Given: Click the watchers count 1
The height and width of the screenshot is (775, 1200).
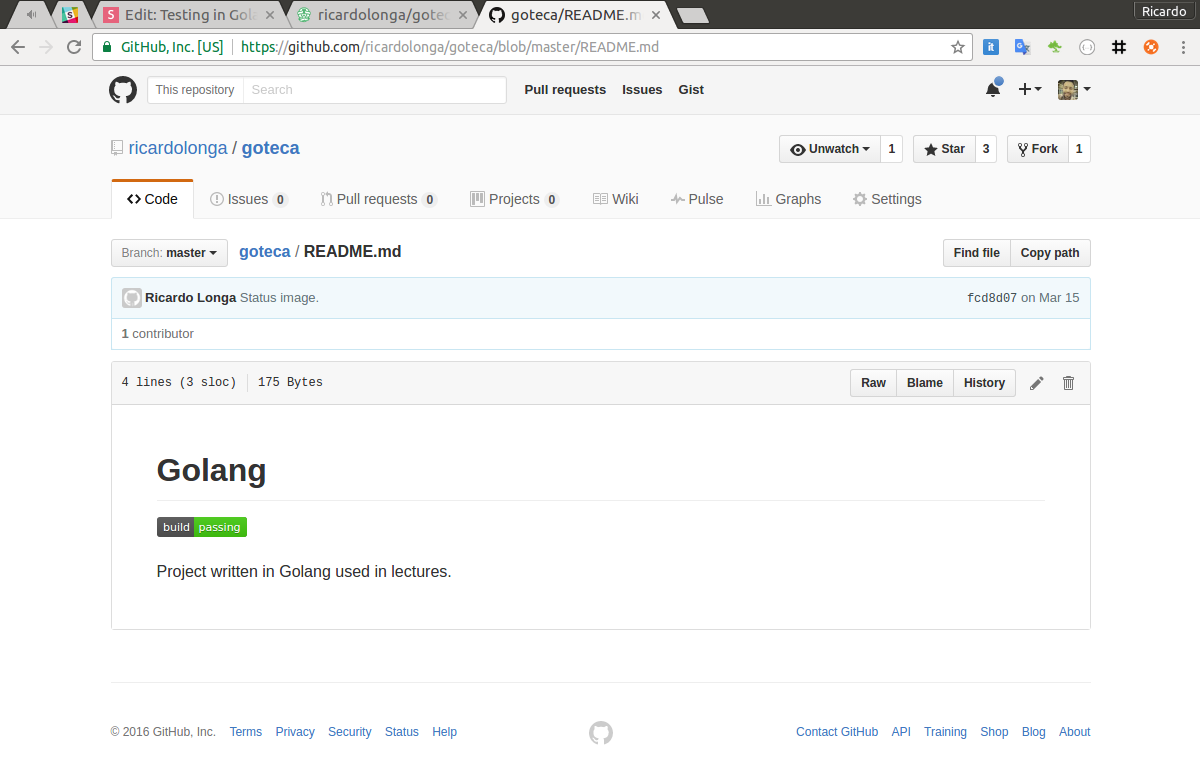Looking at the screenshot, I should [x=892, y=149].
